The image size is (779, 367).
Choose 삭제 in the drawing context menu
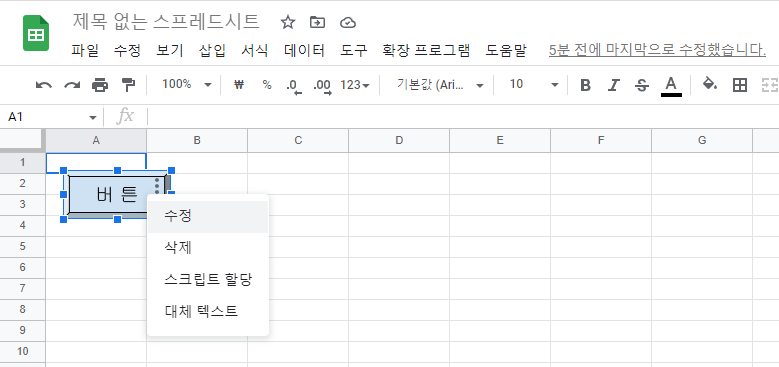pyautogui.click(x=208, y=248)
